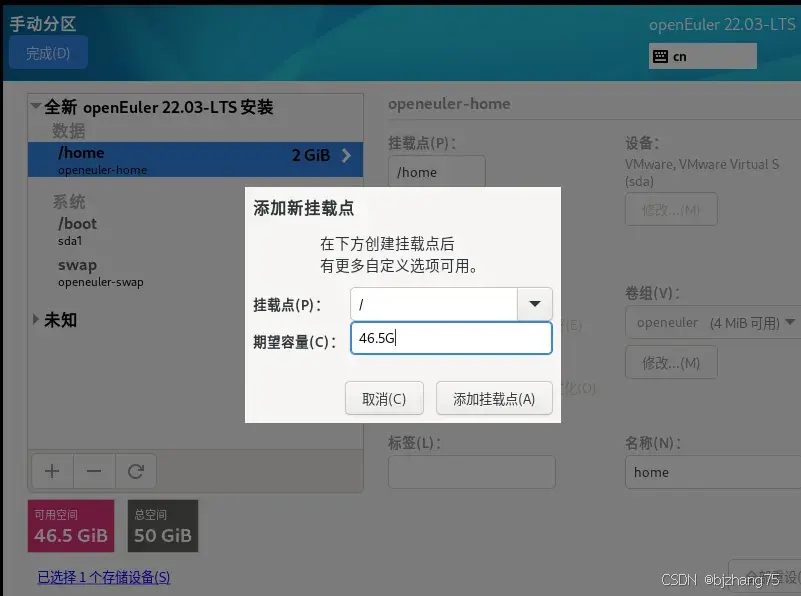Open the 挂载点 dropdown showing /home
The width and height of the screenshot is (801, 596).
(436, 171)
